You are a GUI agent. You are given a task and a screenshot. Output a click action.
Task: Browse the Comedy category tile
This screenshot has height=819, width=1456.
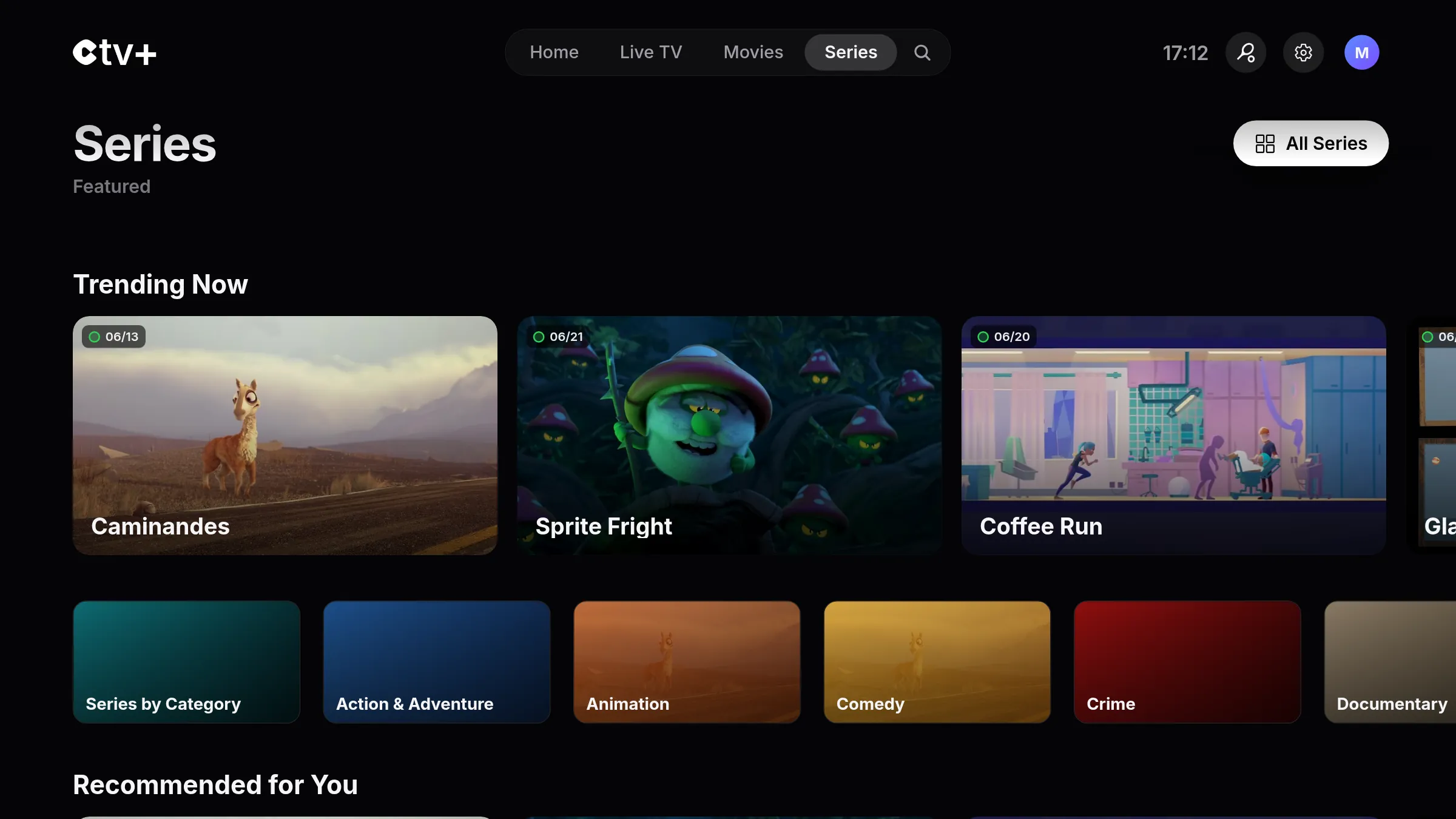coord(937,662)
